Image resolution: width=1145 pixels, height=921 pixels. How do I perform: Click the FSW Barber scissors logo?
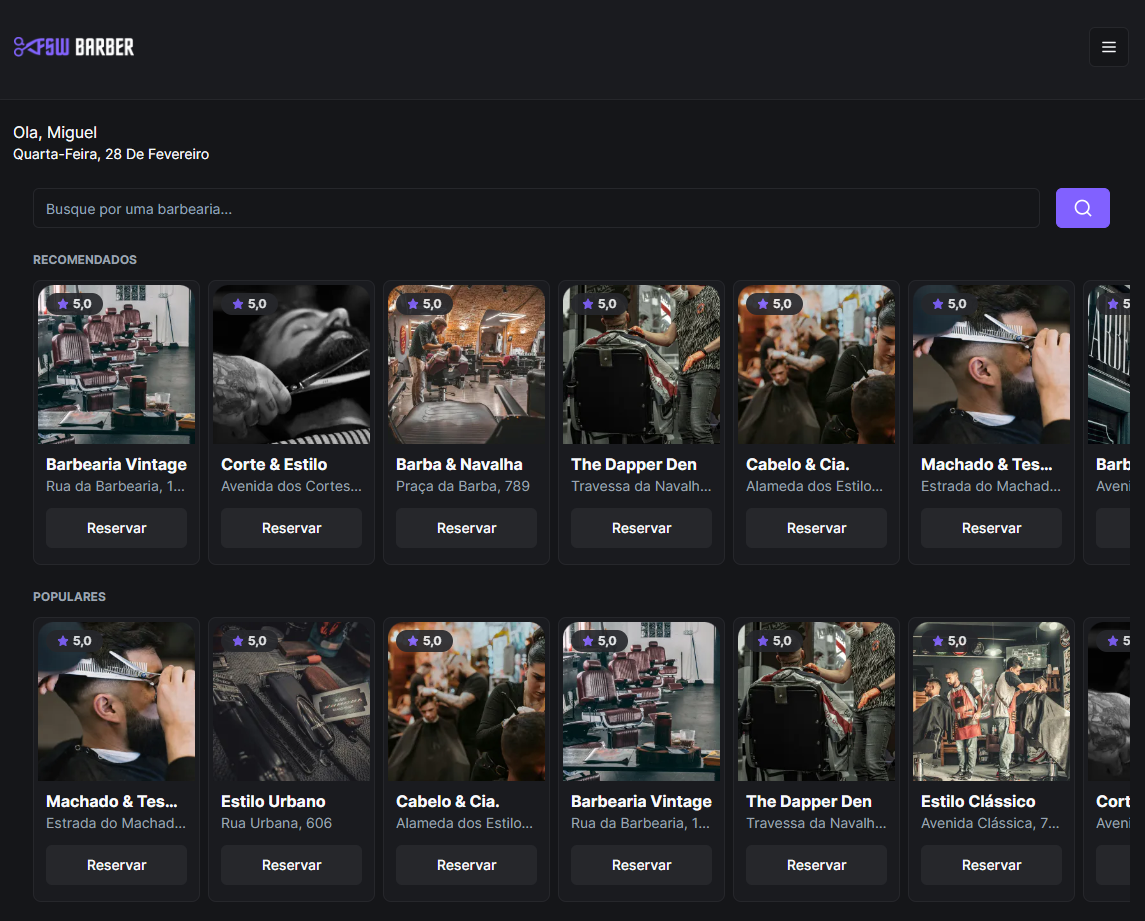73,47
